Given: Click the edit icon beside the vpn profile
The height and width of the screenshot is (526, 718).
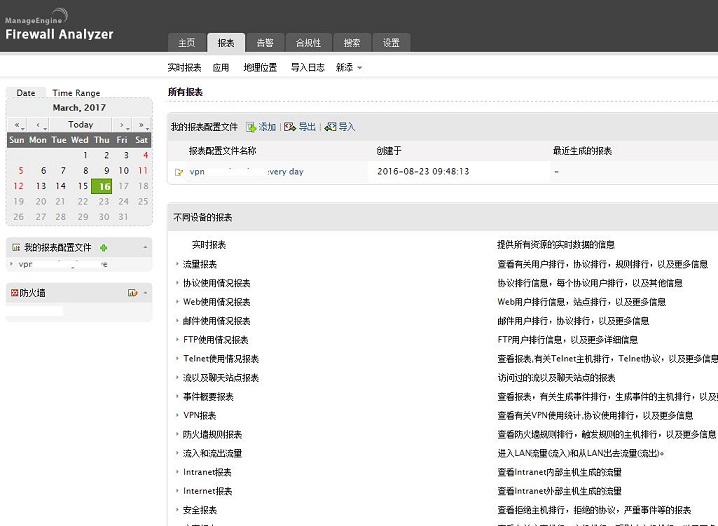Looking at the screenshot, I should (x=179, y=172).
